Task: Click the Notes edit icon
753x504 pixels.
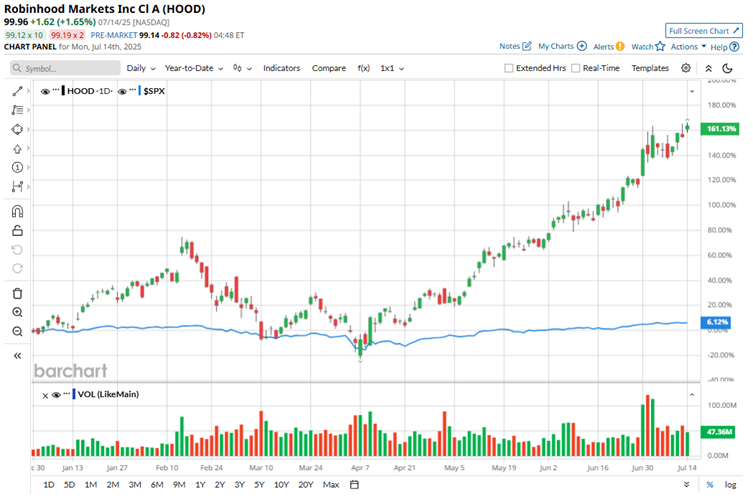Action: pos(527,46)
